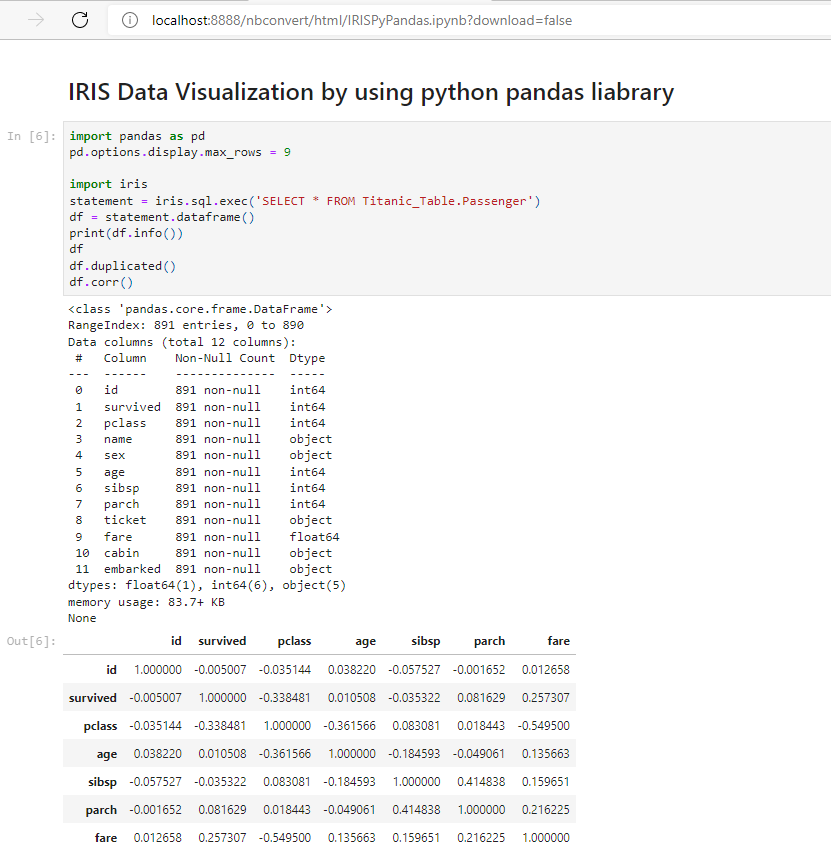
Task: Open the site information icon
Action: point(129,20)
